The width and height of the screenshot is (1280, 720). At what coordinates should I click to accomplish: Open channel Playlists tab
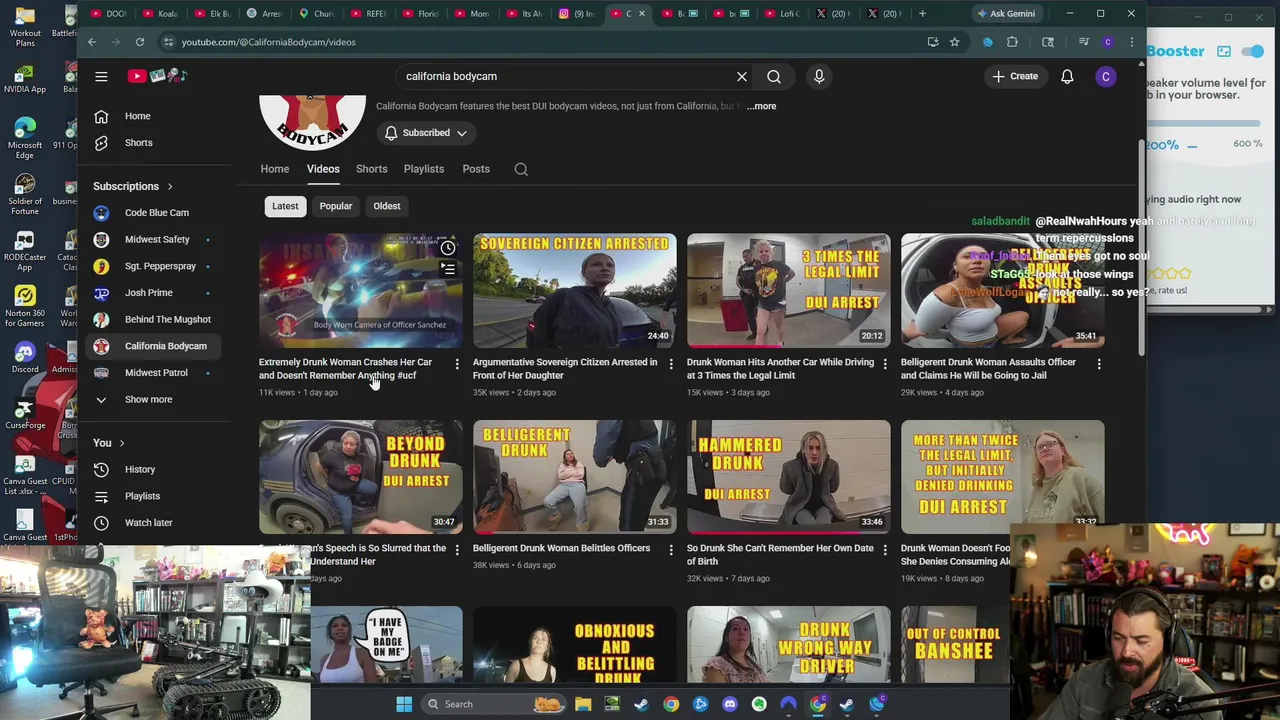(424, 169)
